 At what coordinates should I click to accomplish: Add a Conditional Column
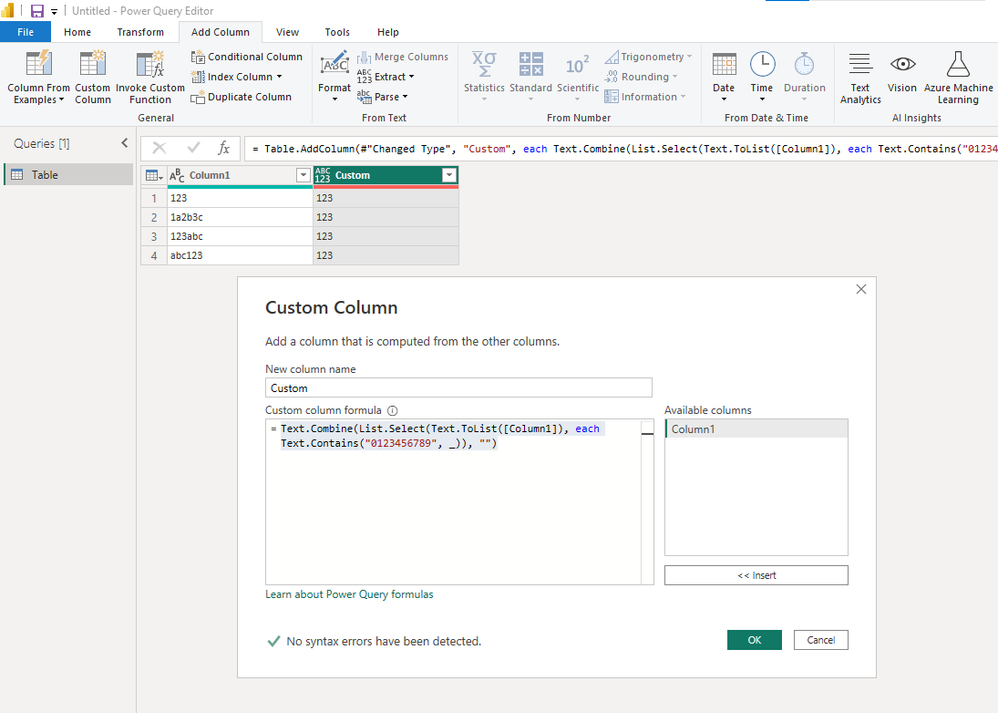[x=246, y=57]
